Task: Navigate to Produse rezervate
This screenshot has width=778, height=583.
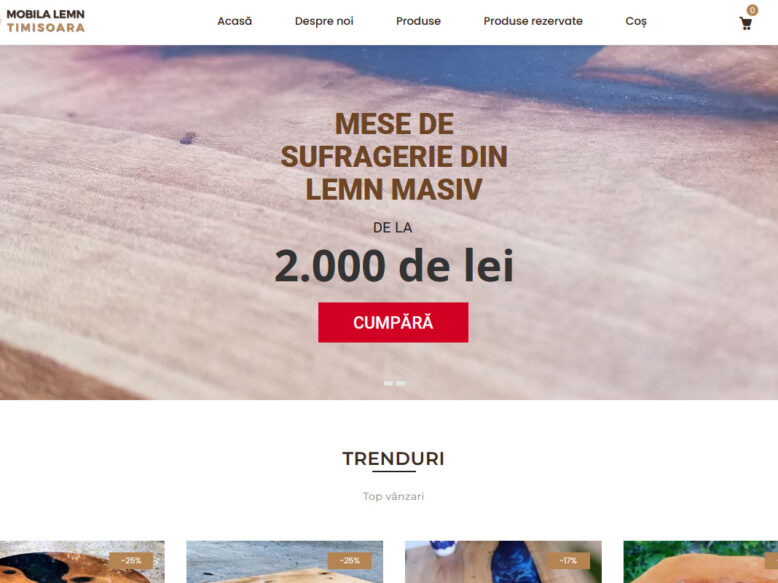Action: point(533,21)
